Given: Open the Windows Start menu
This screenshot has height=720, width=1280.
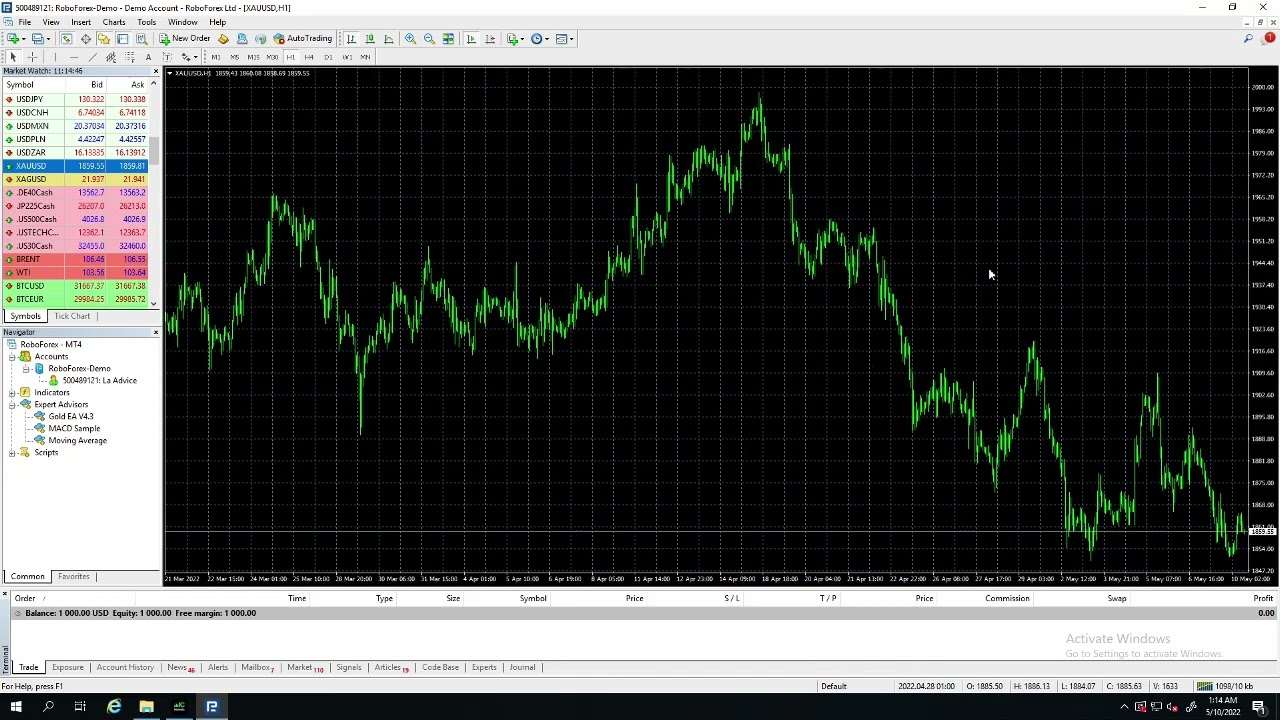Looking at the screenshot, I should point(16,707).
